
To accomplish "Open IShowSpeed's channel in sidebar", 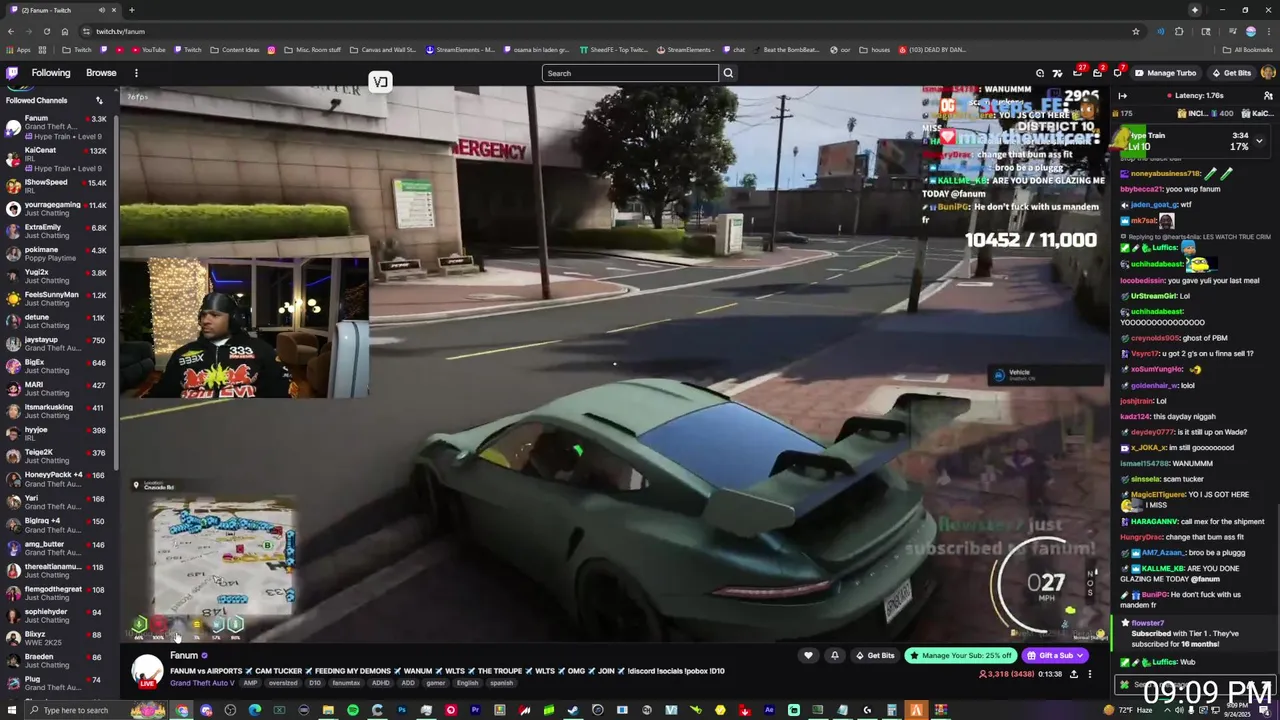I will [x=58, y=186].
